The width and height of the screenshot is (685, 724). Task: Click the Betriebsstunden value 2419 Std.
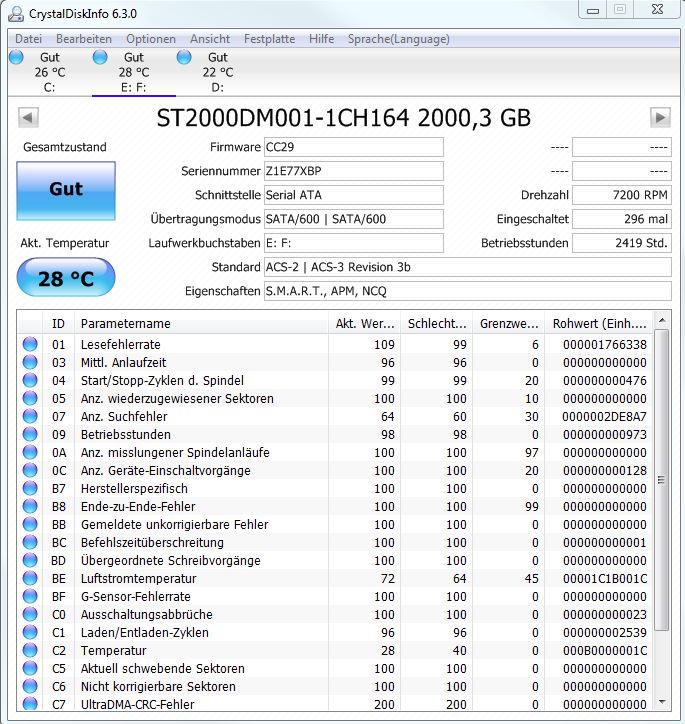click(x=622, y=243)
